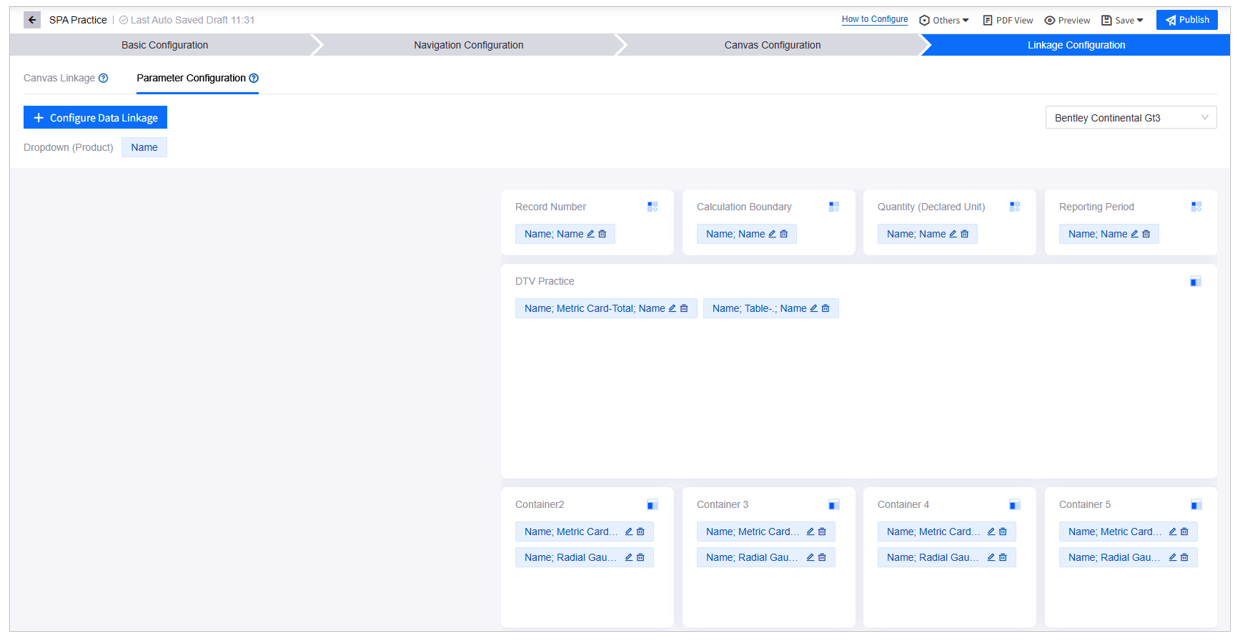Expand the Others dropdown menu

tap(944, 20)
